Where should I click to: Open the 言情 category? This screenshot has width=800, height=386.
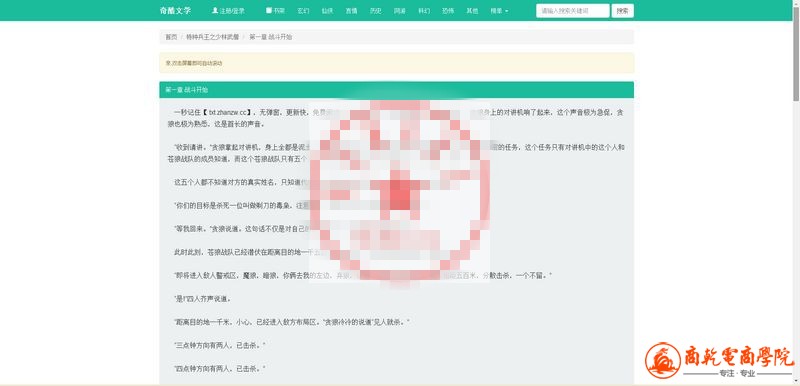click(x=351, y=11)
